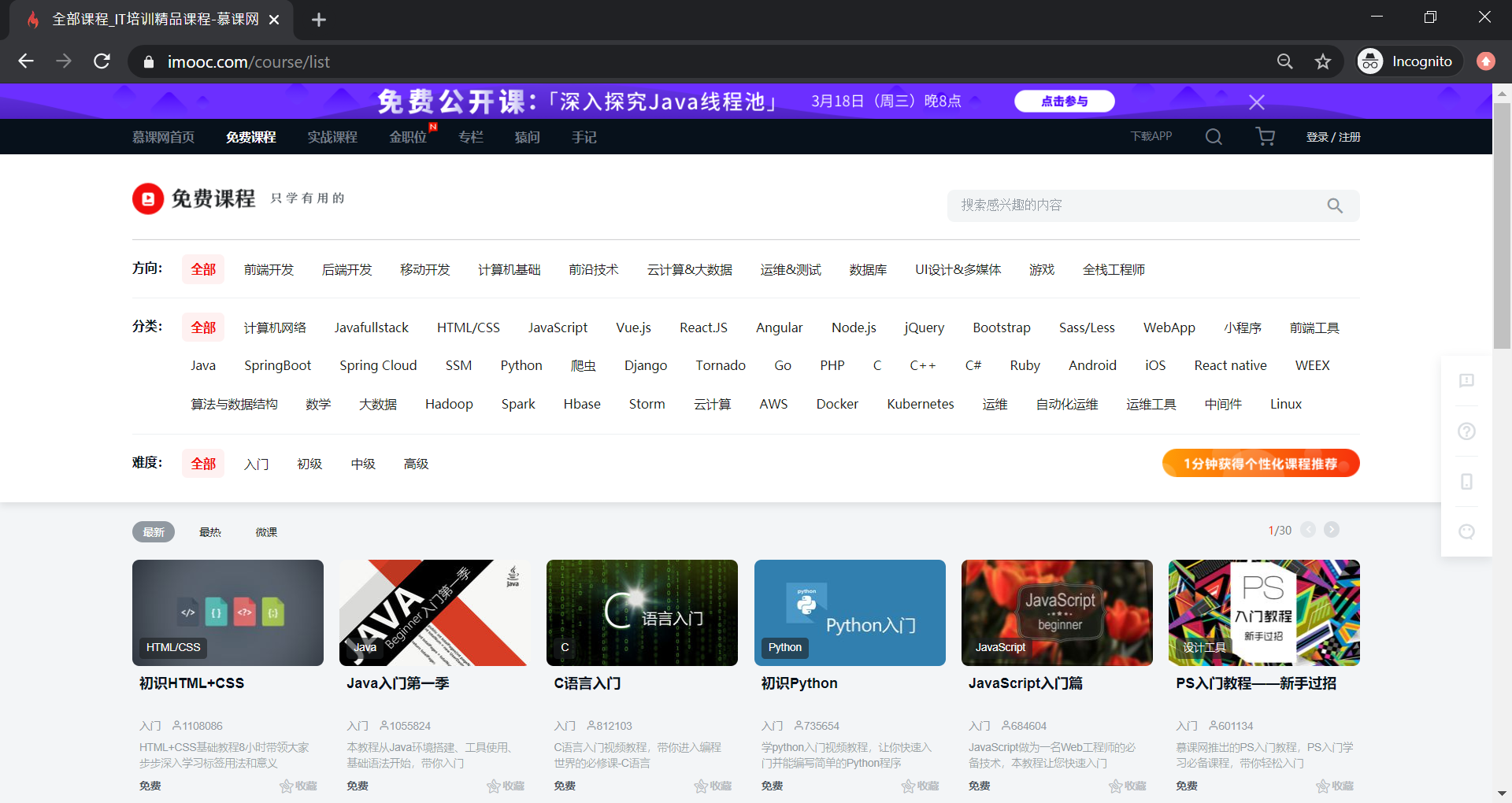
Task: Favorite Java入门第一季 with star 收藏
Action: [506, 786]
